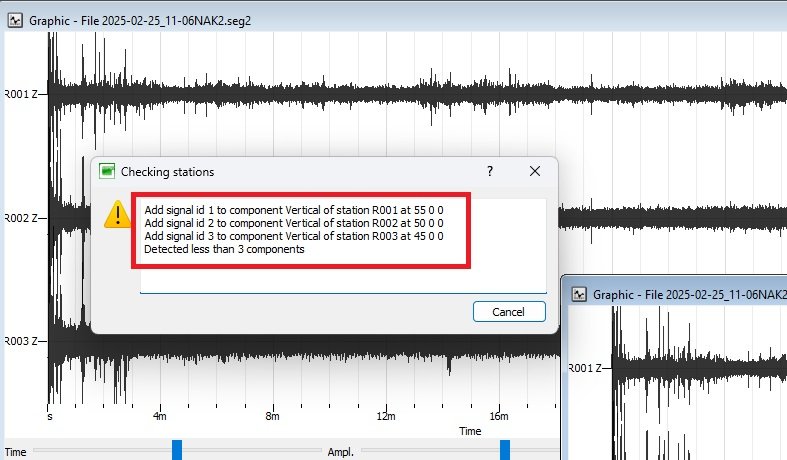Click the 16m tick on the time axis

tap(499, 416)
